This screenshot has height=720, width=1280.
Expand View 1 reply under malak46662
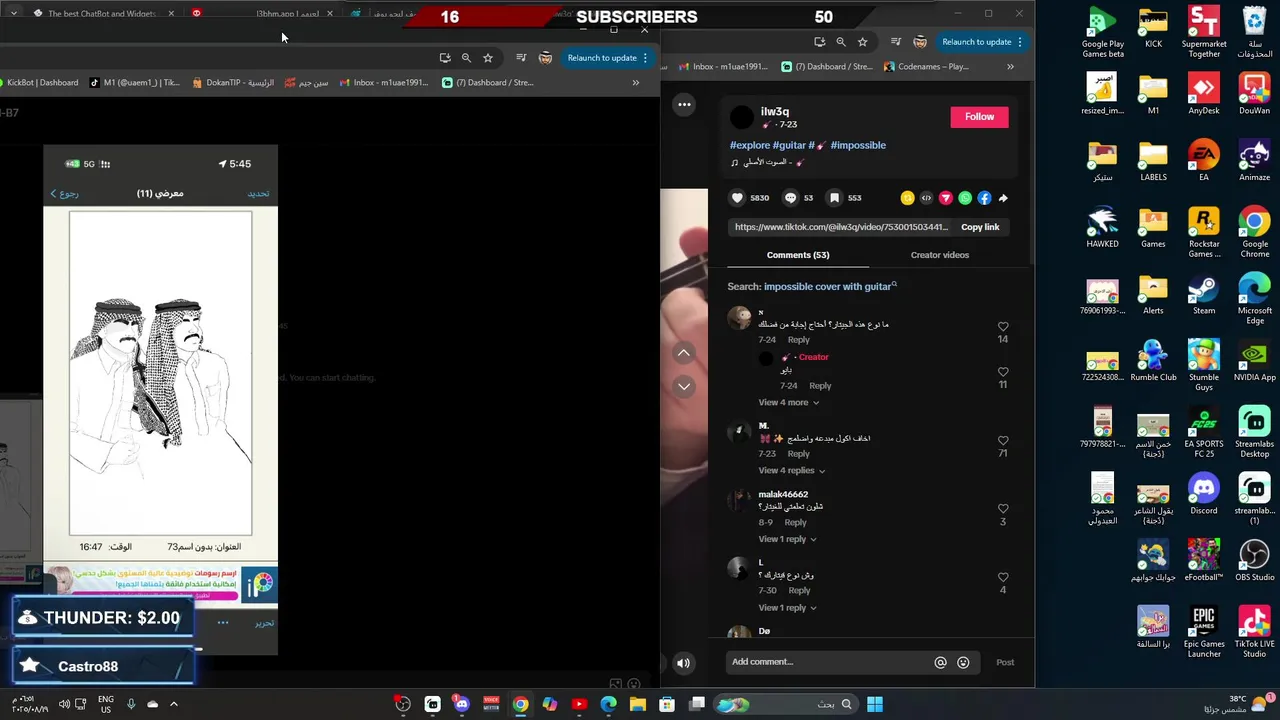pyautogui.click(x=788, y=539)
